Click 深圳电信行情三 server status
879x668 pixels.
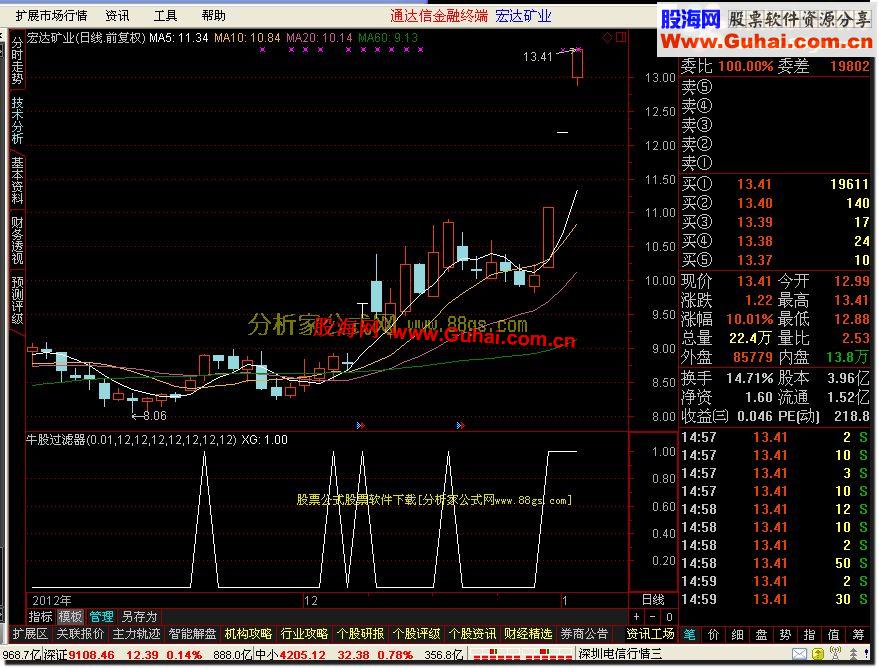[620, 654]
